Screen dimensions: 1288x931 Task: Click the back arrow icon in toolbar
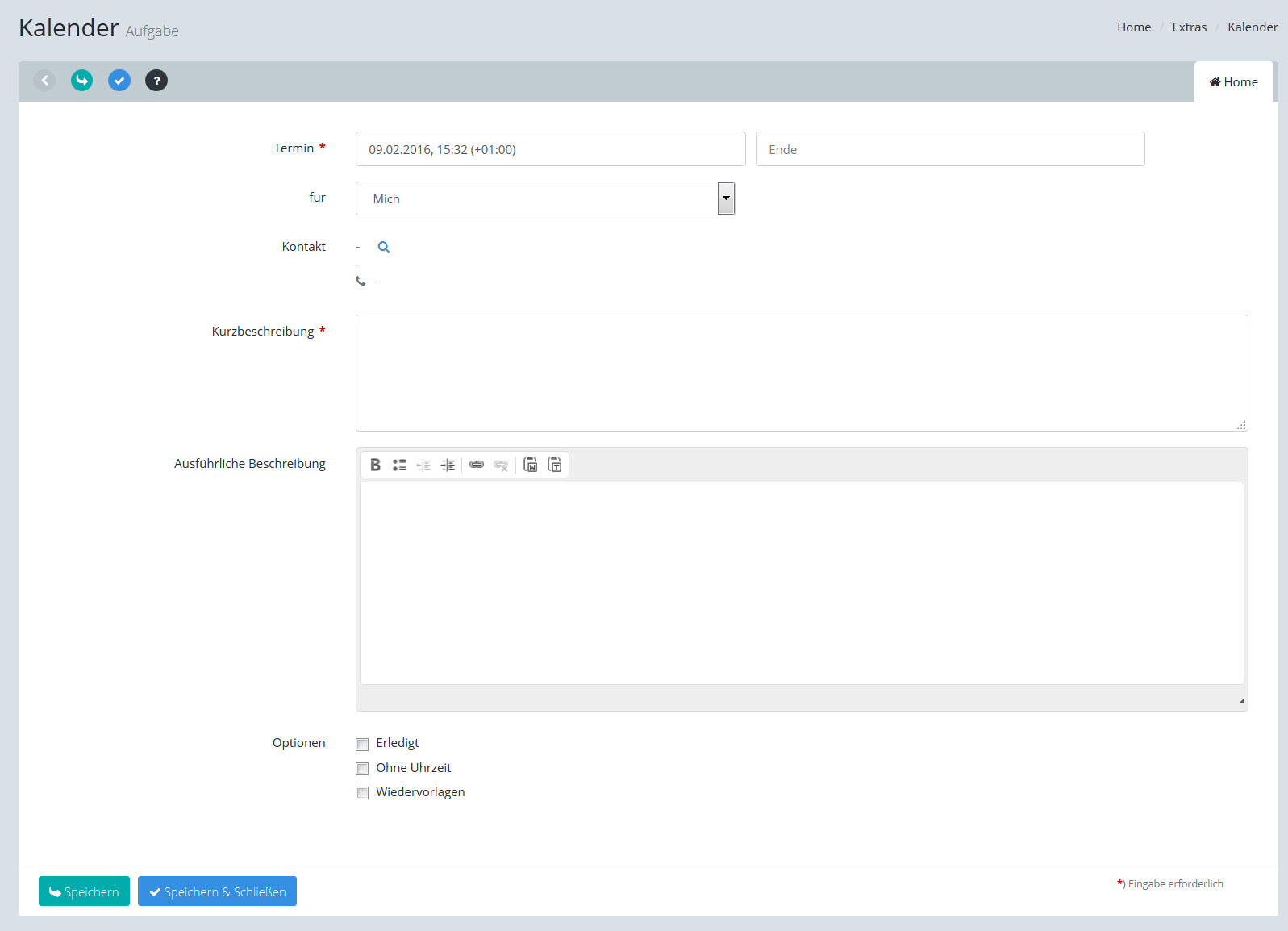pyautogui.click(x=44, y=81)
